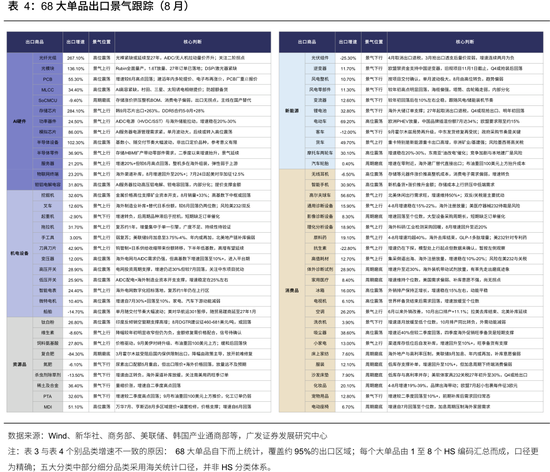The image size is (550, 472).
Task: Click the "冰箱" product cell
Action: click(x=320, y=291)
